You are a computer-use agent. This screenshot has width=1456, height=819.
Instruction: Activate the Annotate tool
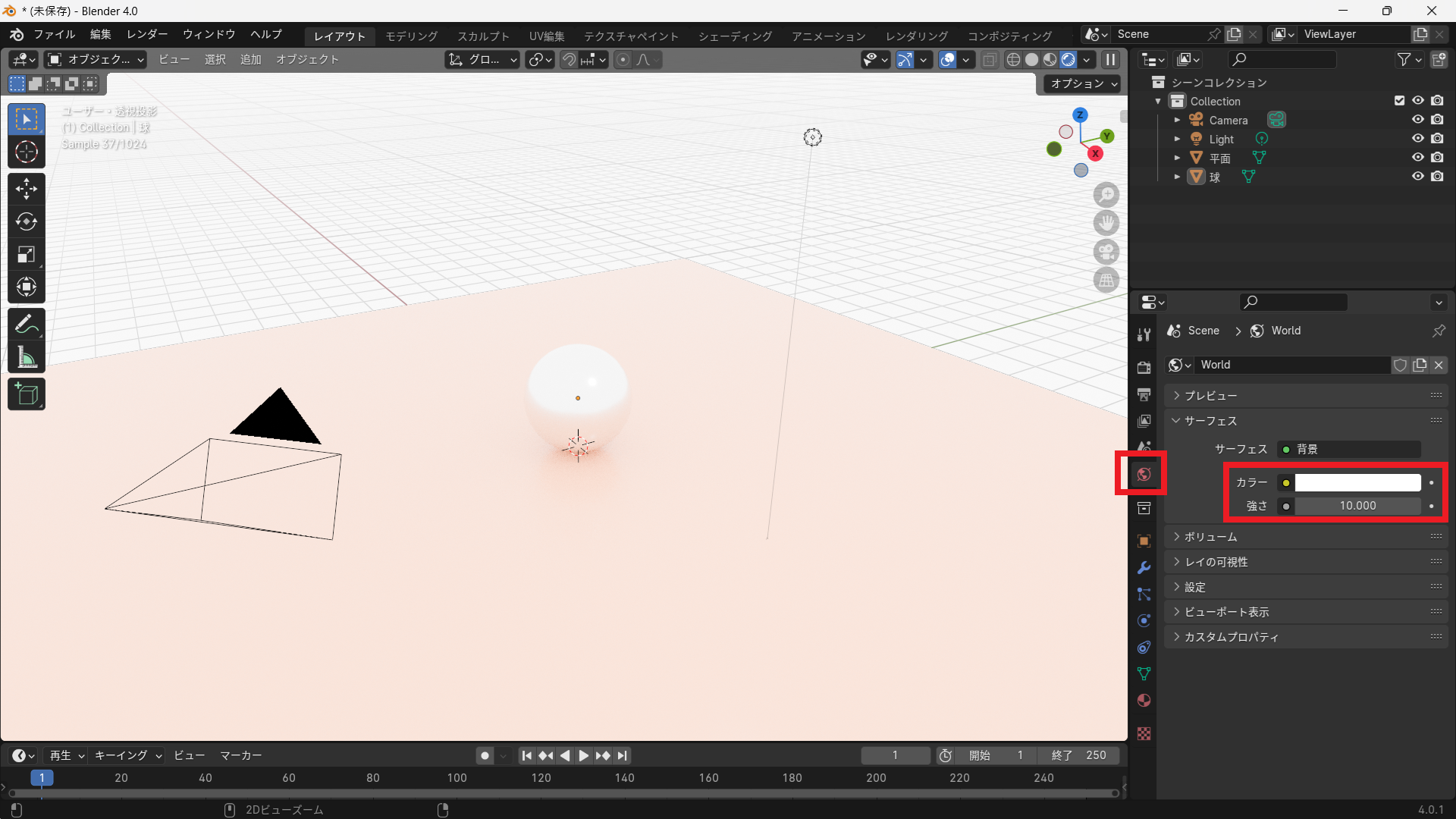pos(27,325)
